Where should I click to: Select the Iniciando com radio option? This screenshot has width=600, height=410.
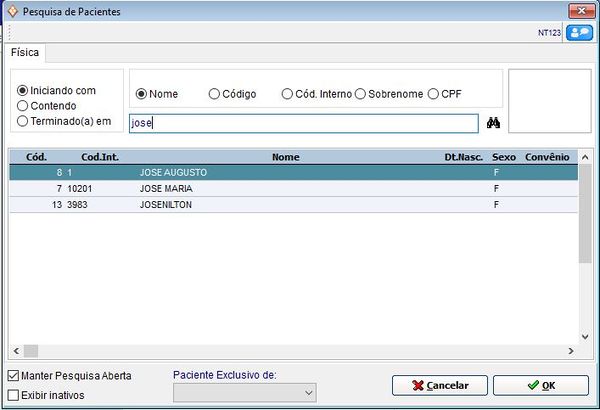(23, 90)
